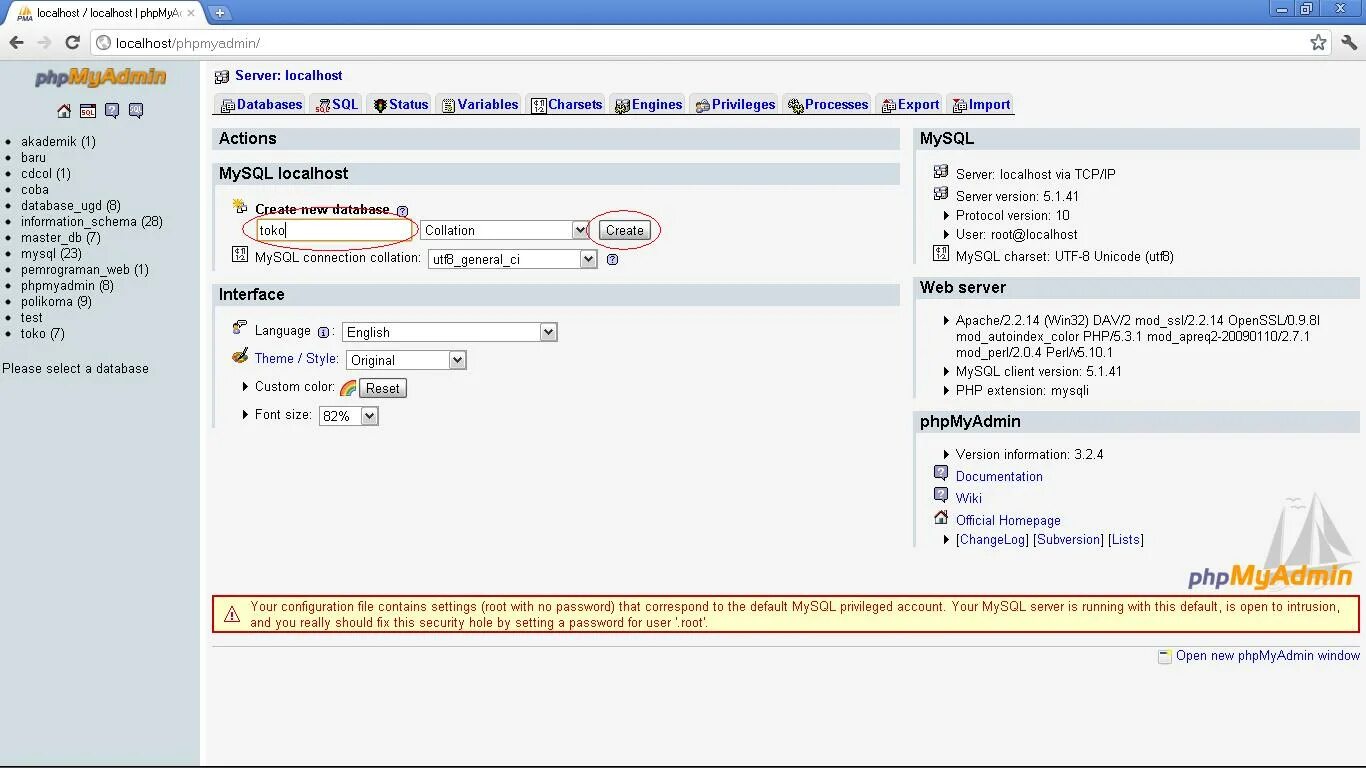
Task: Open the Lists link
Action: tap(1126, 539)
